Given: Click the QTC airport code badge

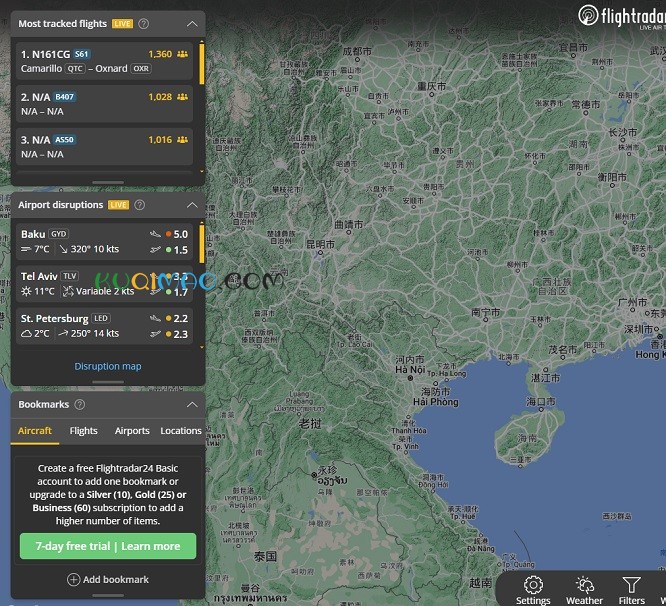Looking at the screenshot, I should 75,68.
